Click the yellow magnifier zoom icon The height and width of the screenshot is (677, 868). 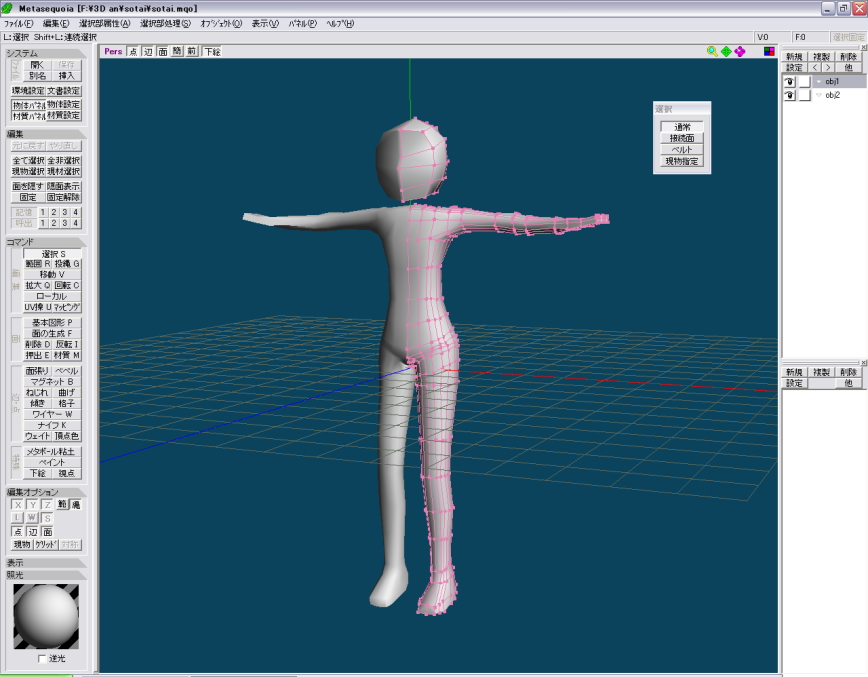pos(712,51)
